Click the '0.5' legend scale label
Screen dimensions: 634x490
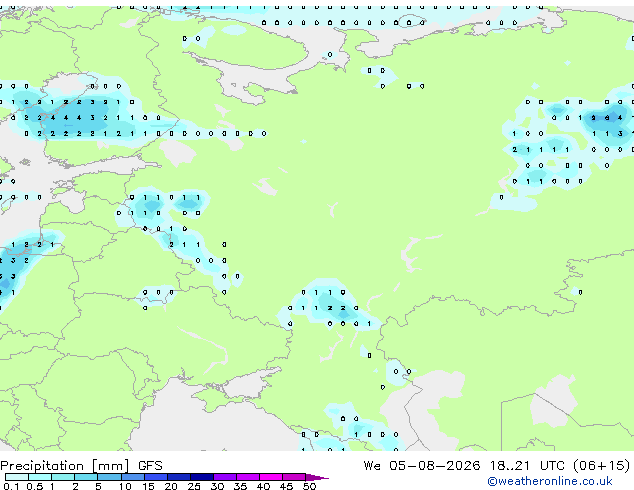click(34, 486)
